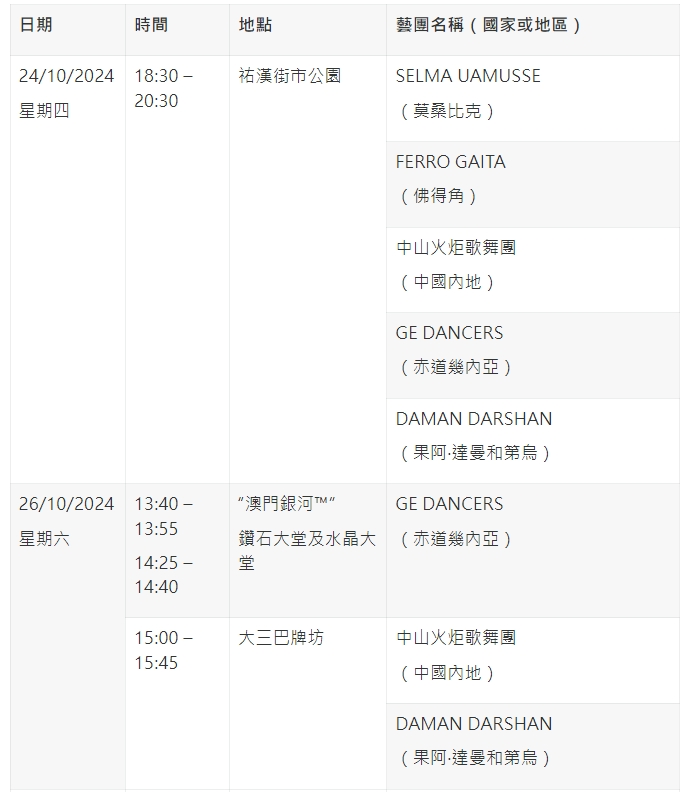
Task: Select the 26/10/2024 星期六 date cell
Action: pos(68,637)
